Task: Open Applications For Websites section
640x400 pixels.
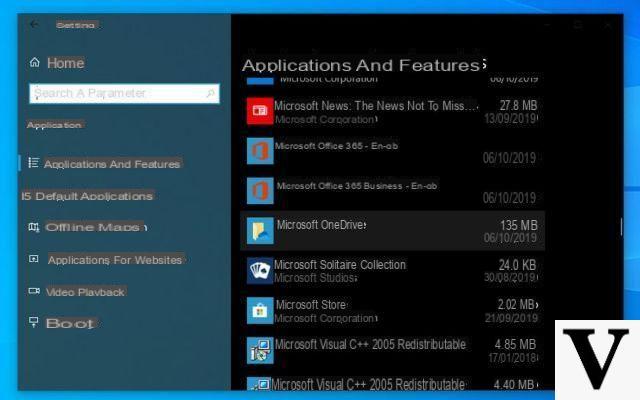Action: [x=115, y=260]
